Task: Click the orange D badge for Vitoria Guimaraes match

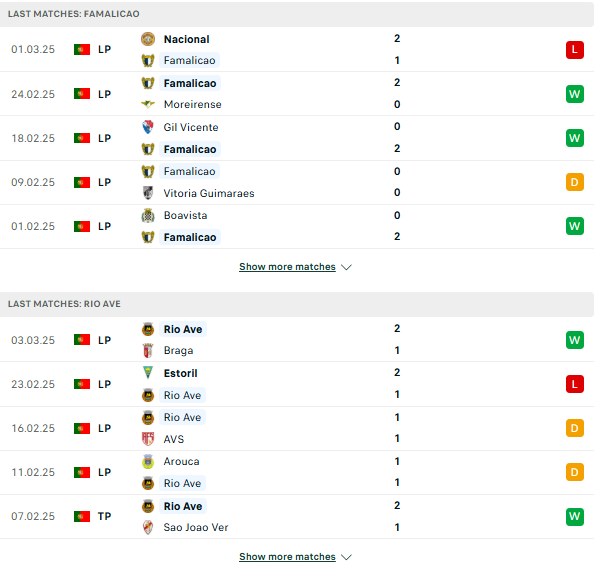Action: click(574, 182)
